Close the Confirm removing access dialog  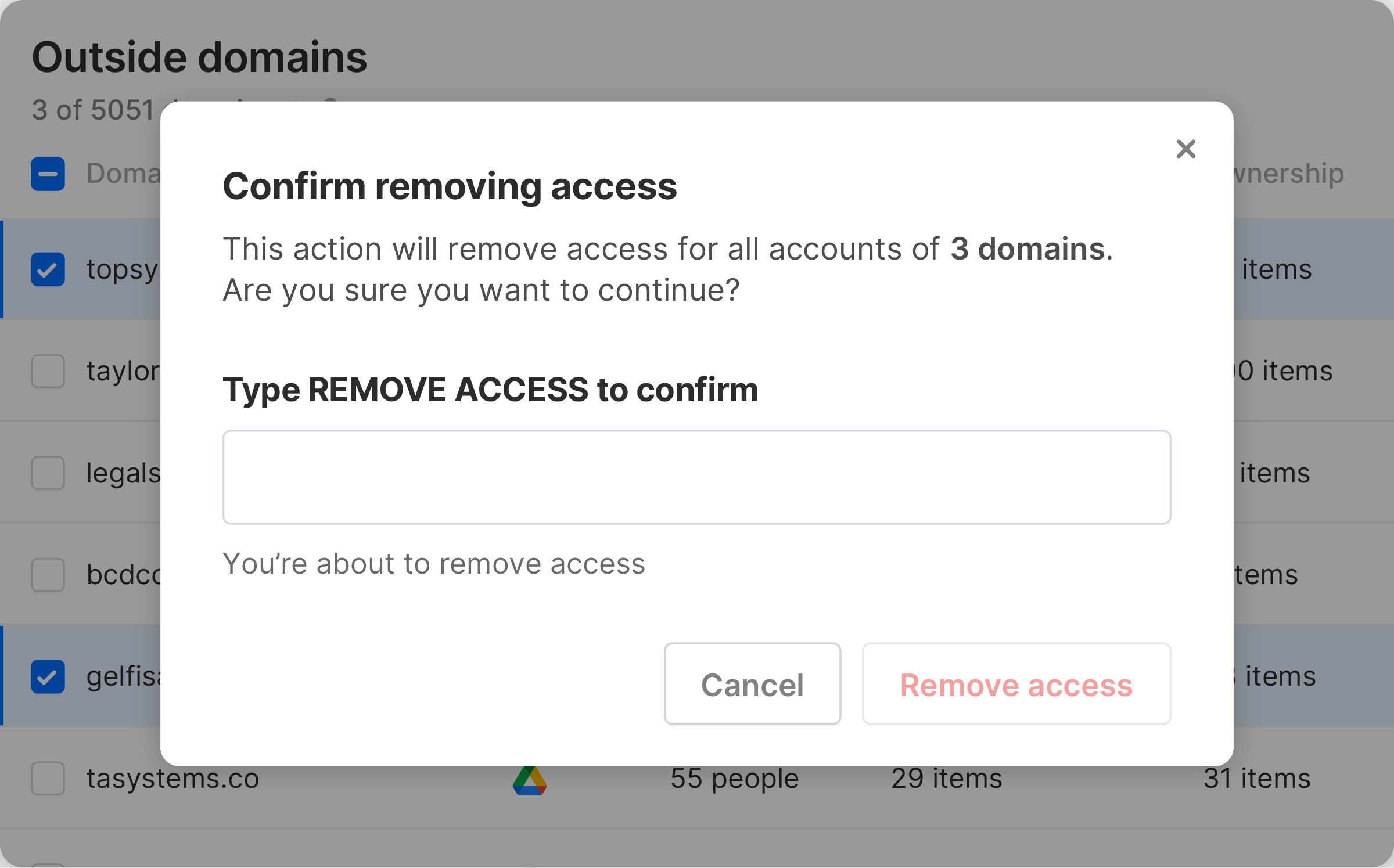tap(1185, 149)
